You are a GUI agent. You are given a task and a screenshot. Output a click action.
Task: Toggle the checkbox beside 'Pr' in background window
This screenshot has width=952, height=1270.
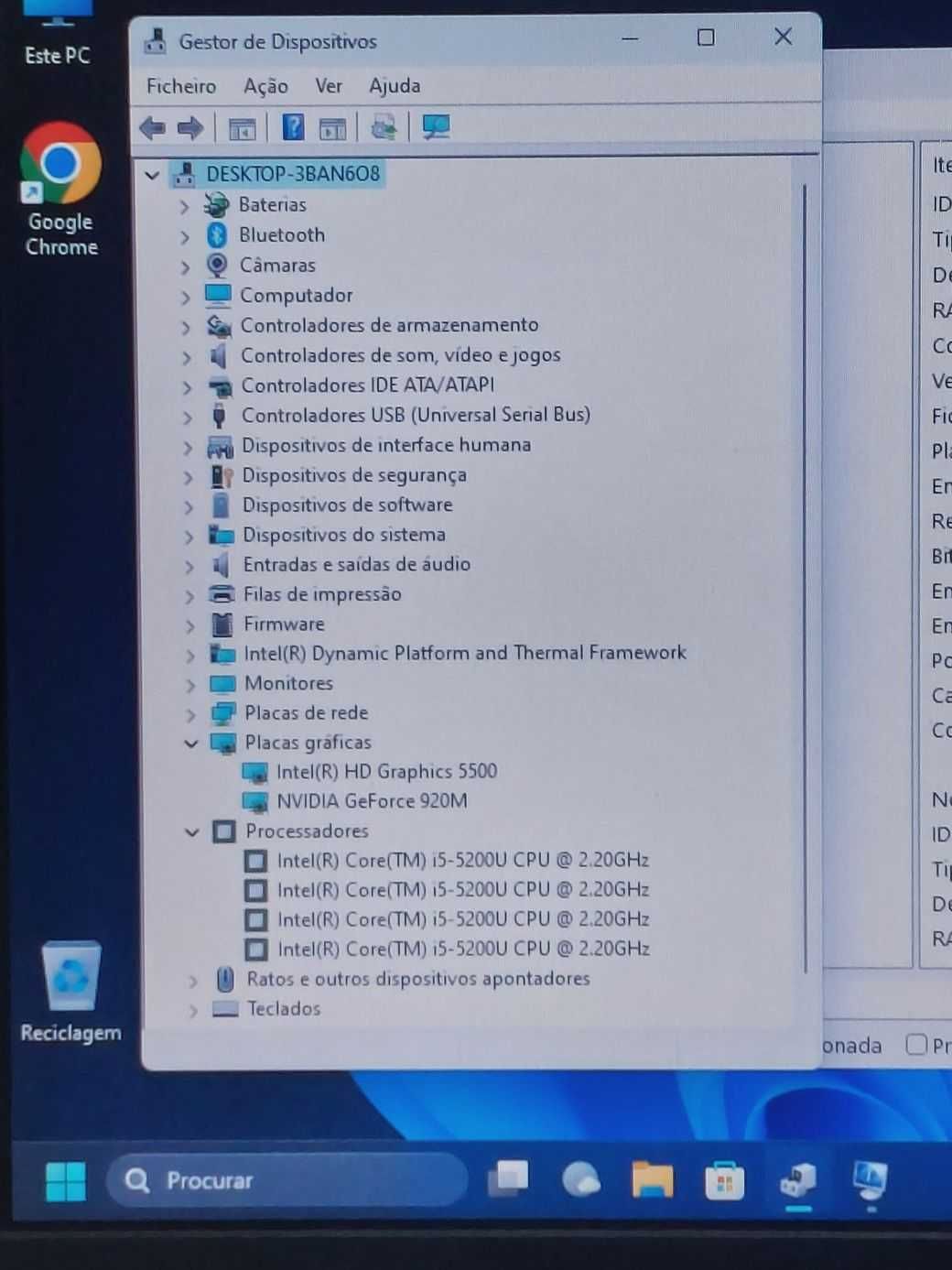[x=916, y=1045]
